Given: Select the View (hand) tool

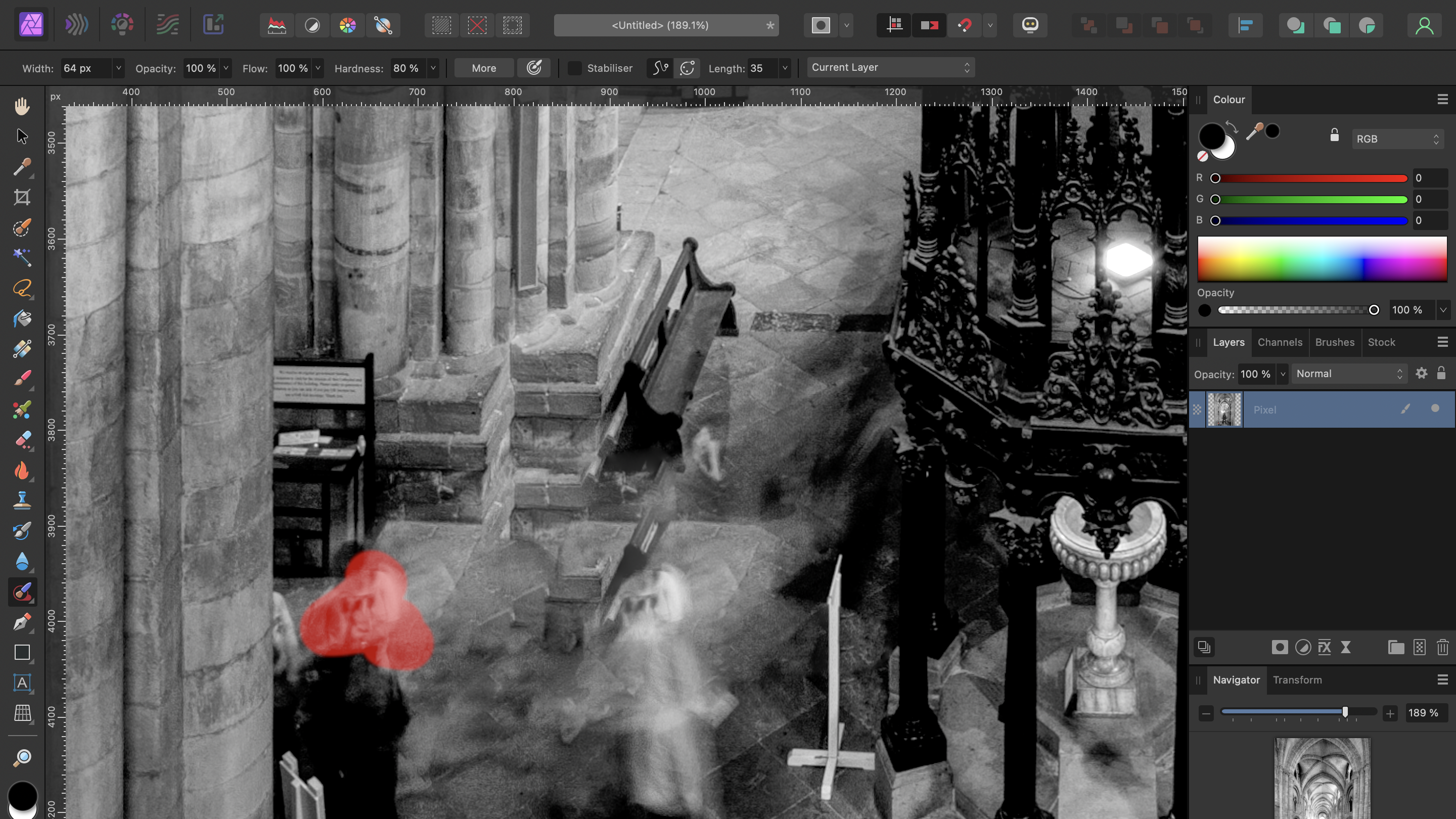Looking at the screenshot, I should [x=22, y=106].
